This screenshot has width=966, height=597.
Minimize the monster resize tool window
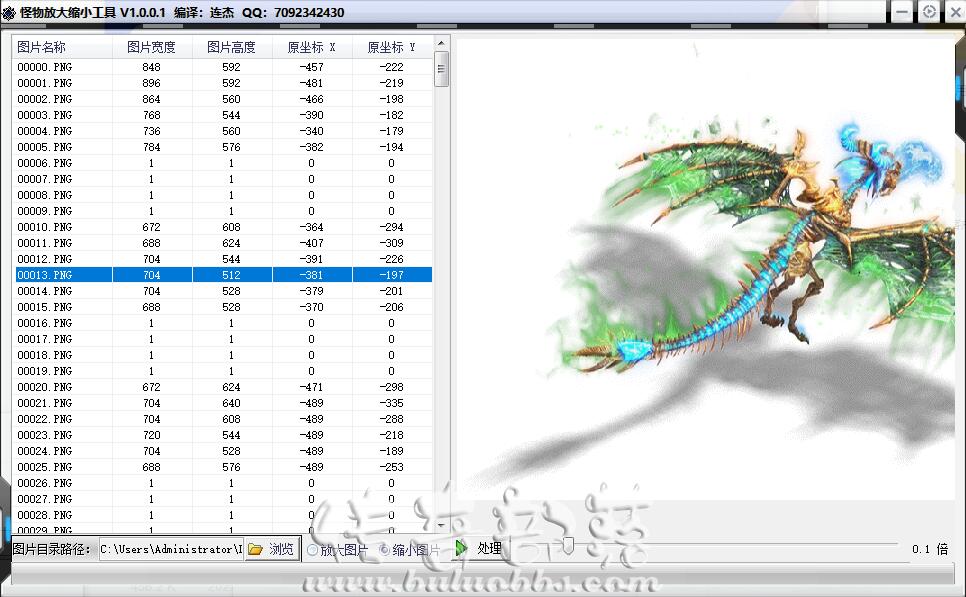902,12
